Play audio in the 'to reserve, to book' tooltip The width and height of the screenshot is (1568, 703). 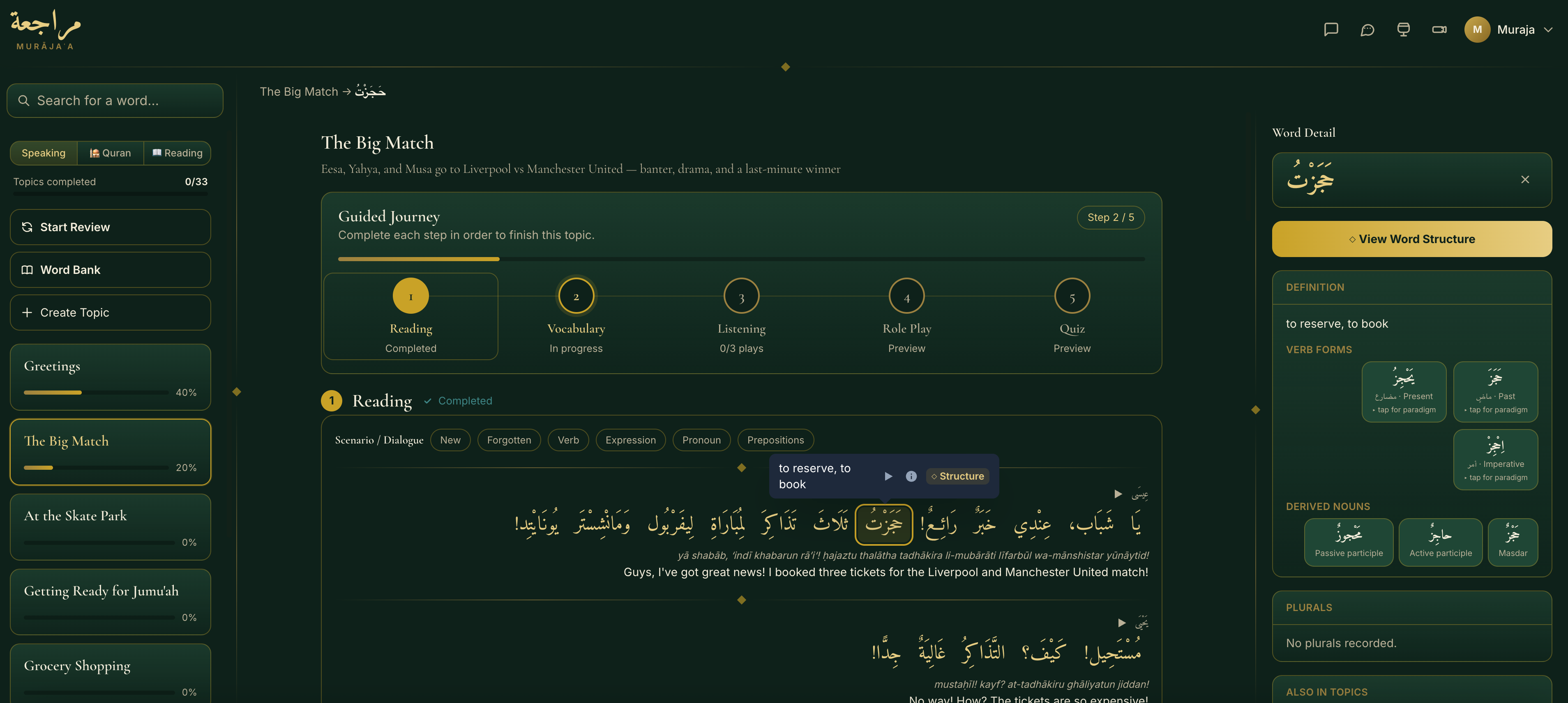click(888, 476)
